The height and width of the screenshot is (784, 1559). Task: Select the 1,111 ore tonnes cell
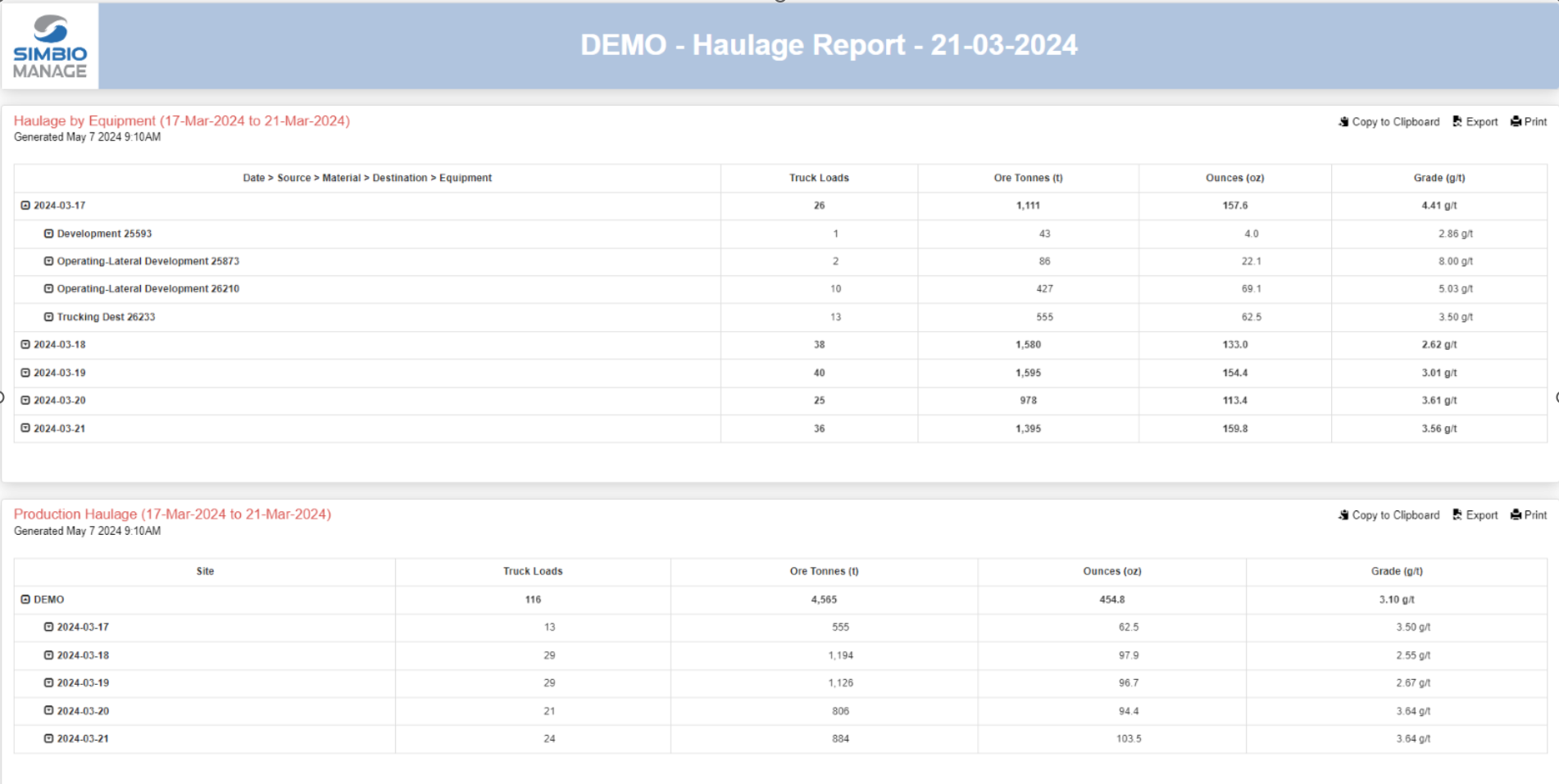(x=1028, y=206)
